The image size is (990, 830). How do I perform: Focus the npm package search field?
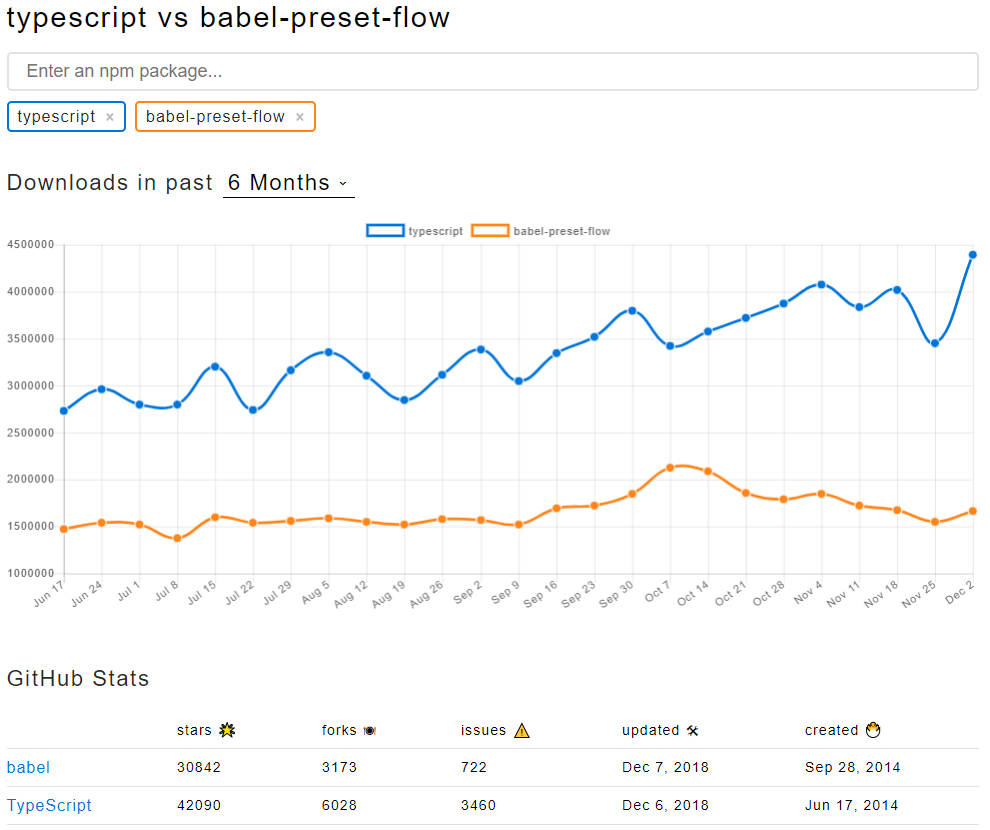(x=492, y=72)
